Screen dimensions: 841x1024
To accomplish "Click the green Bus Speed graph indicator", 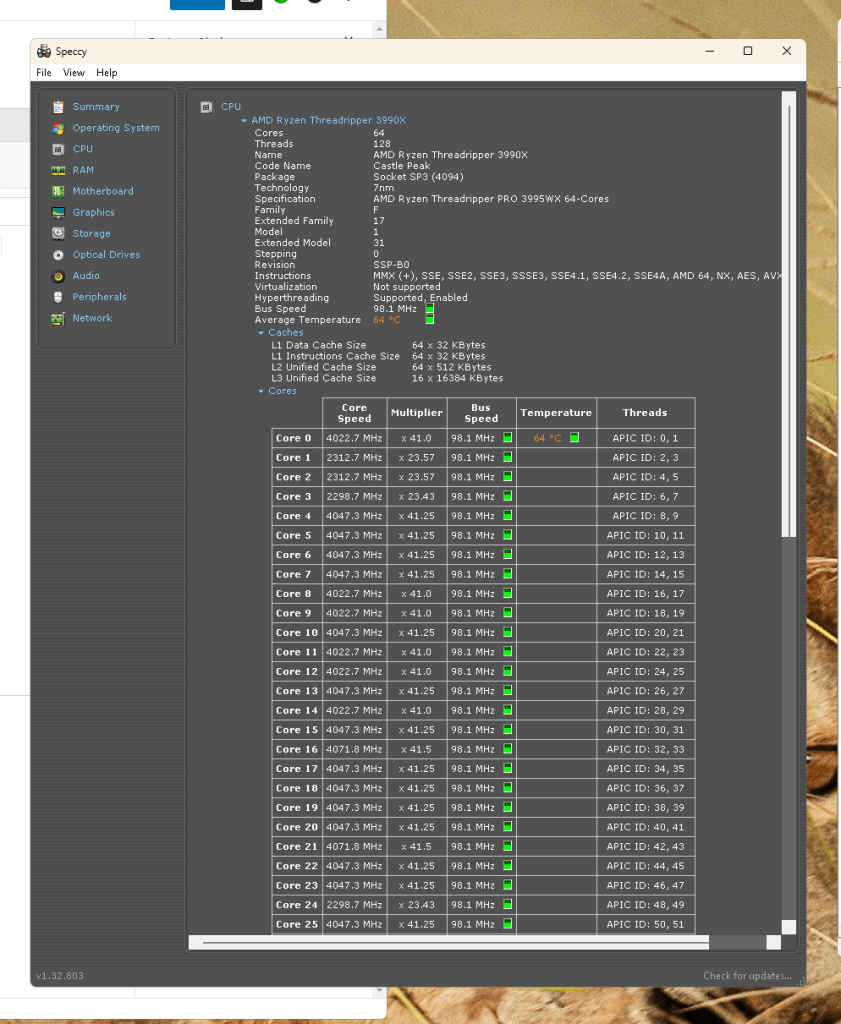I will point(430,308).
